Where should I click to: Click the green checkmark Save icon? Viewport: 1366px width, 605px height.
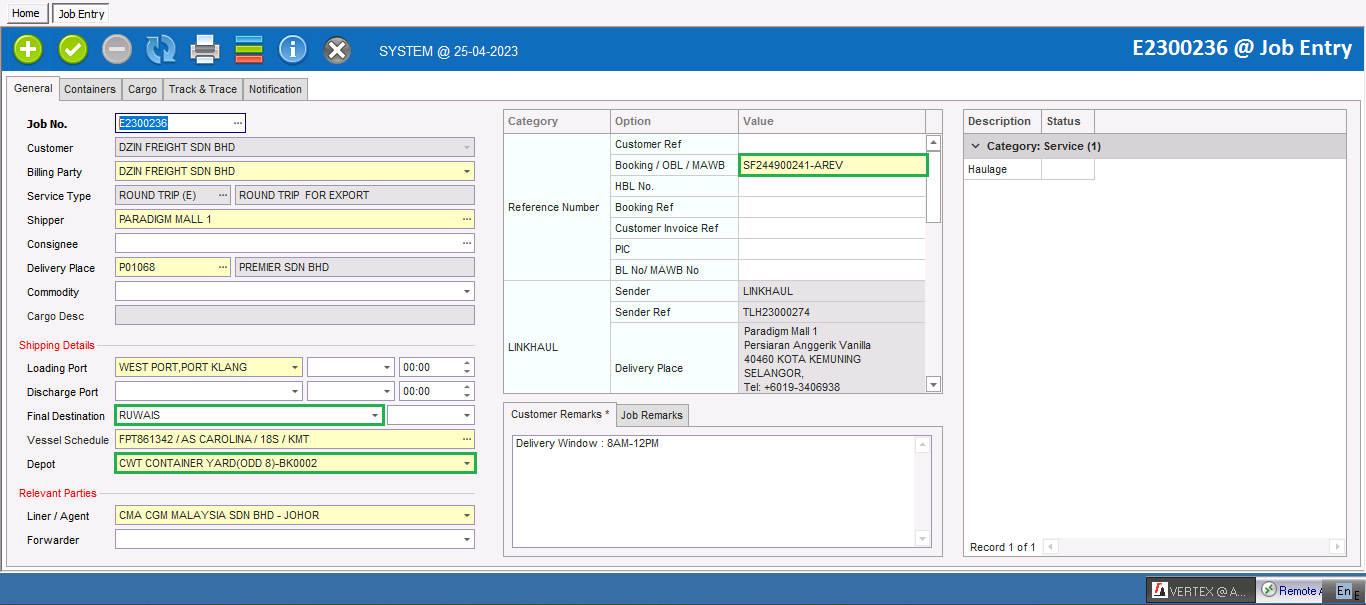pos(73,49)
